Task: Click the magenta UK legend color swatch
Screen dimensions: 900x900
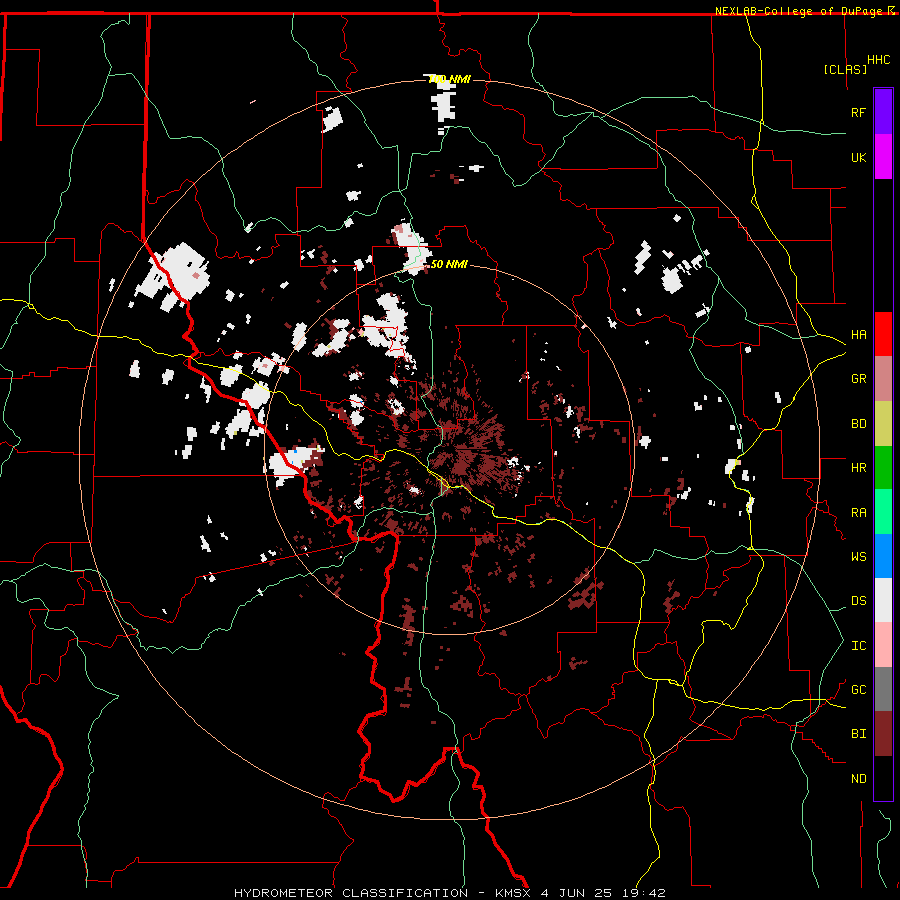Action: (883, 156)
